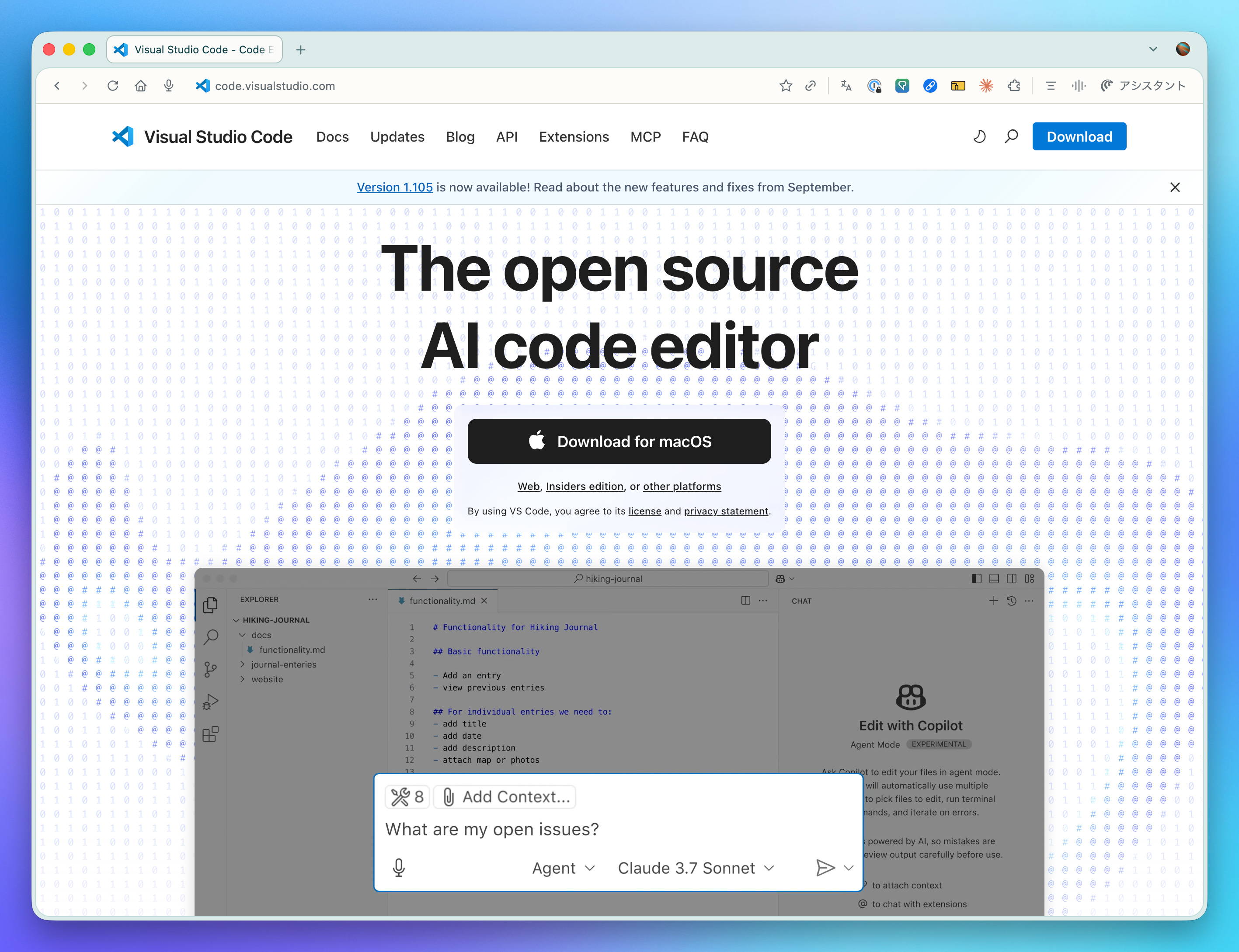Go to the browser home page
This screenshot has height=952, width=1239.
(141, 86)
